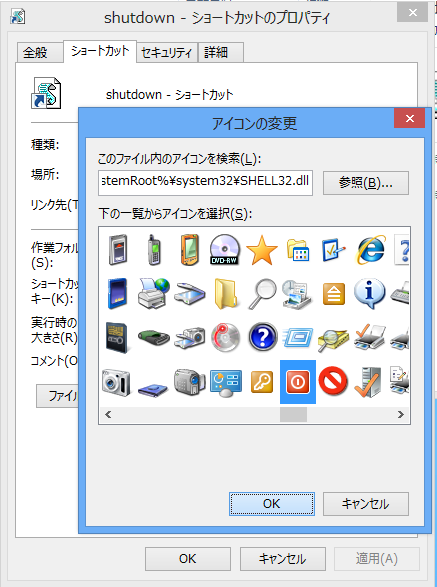
Task: Click the icon list left scroll arrow
Action: point(108,414)
